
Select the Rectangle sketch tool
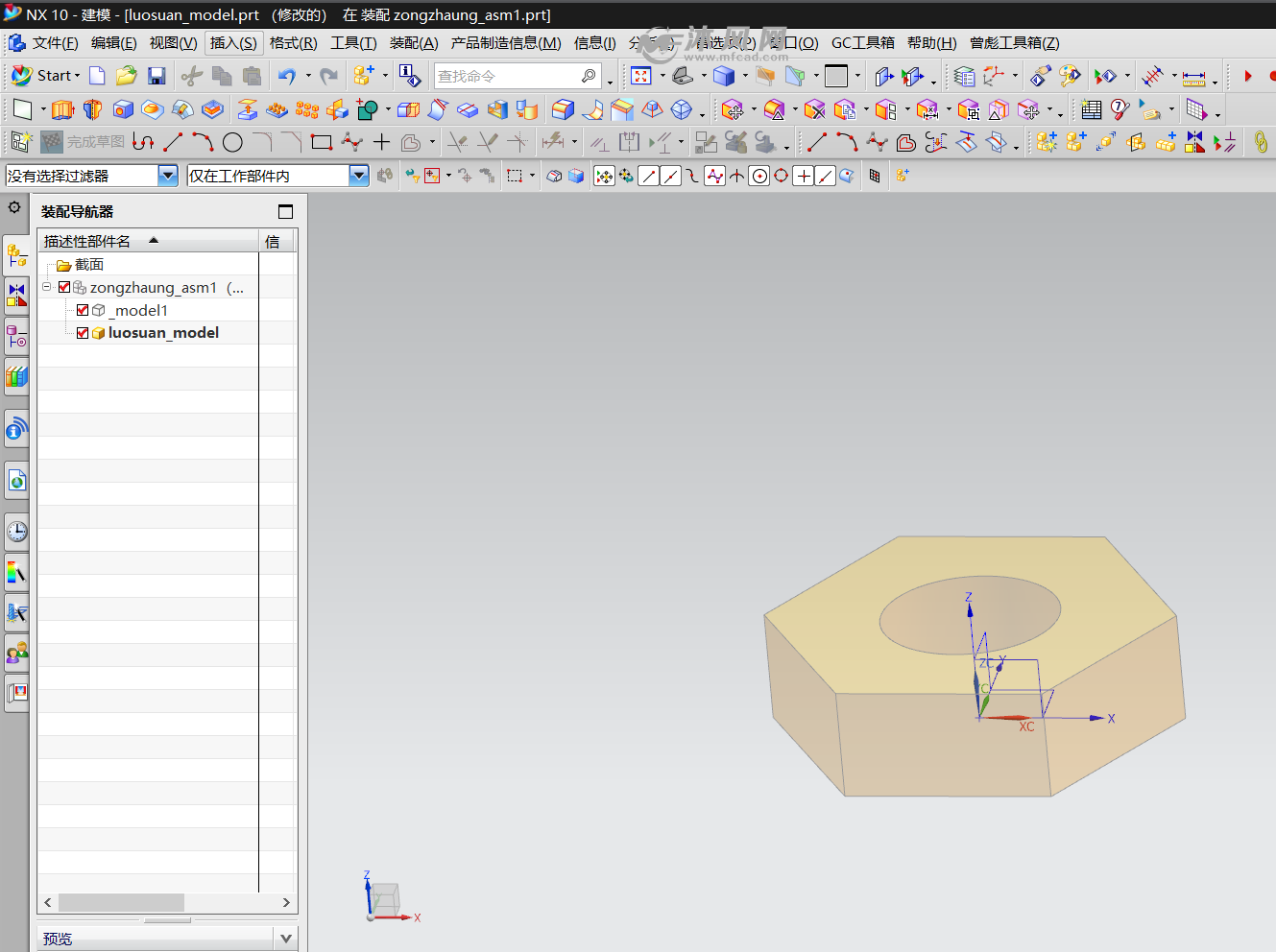tap(322, 143)
